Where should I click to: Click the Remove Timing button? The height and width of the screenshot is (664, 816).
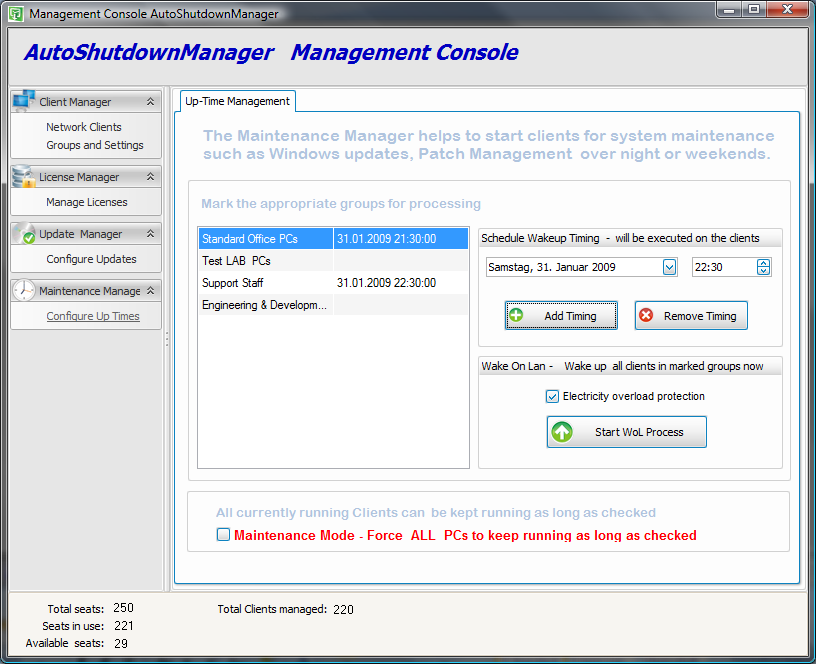click(x=691, y=315)
